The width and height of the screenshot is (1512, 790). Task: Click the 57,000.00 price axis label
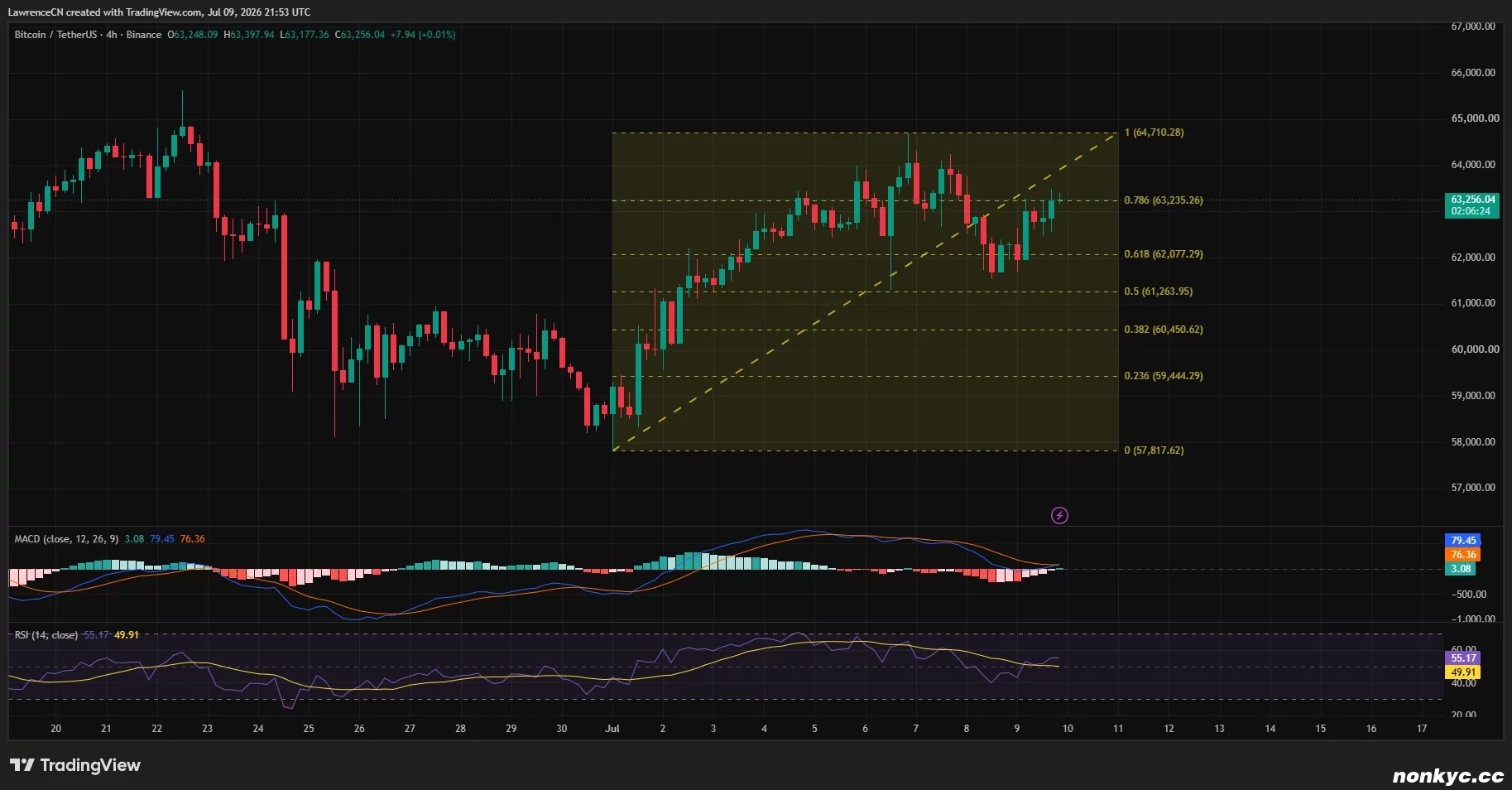1473,488
